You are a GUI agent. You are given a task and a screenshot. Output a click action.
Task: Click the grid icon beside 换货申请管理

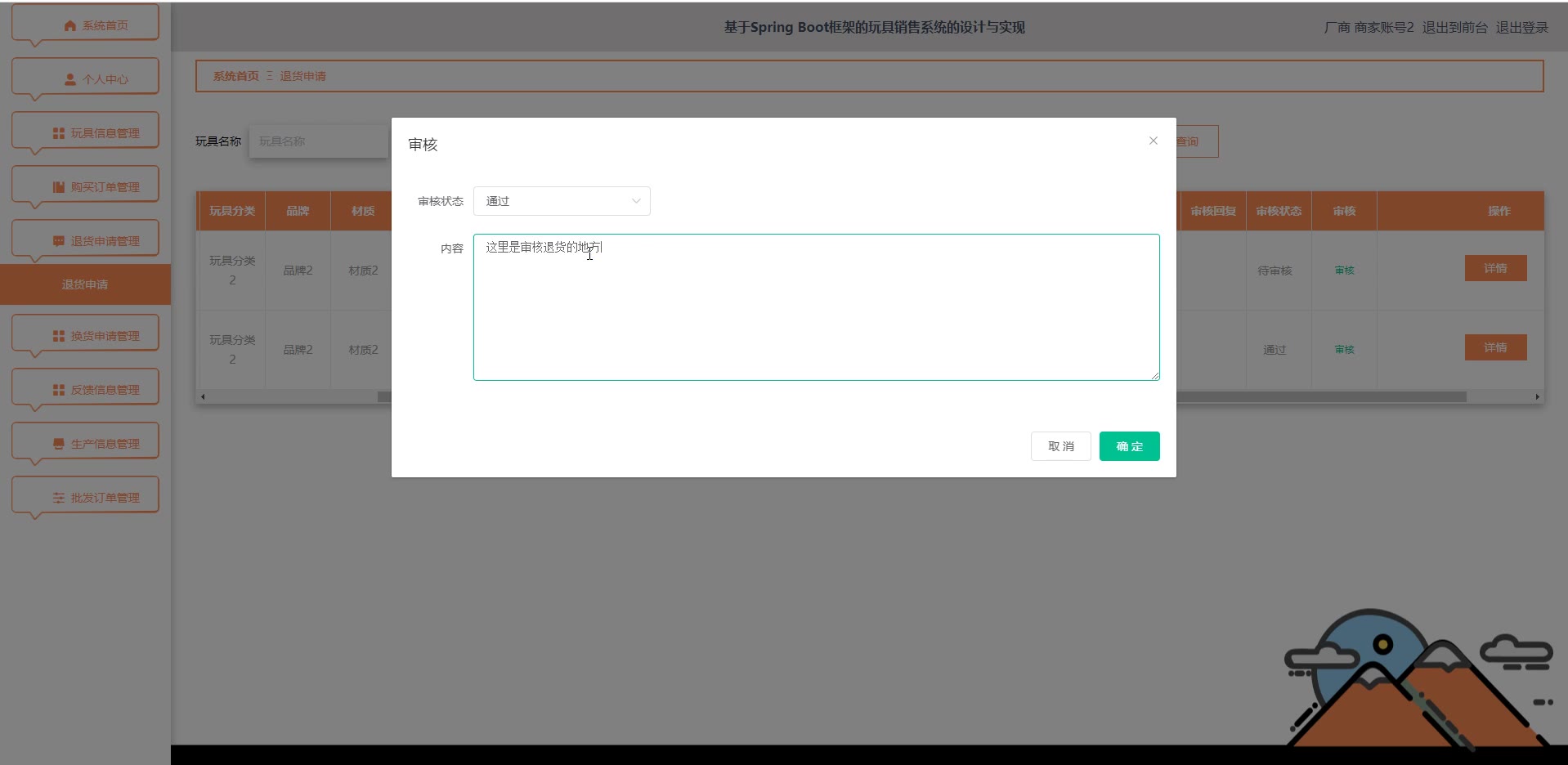click(59, 336)
